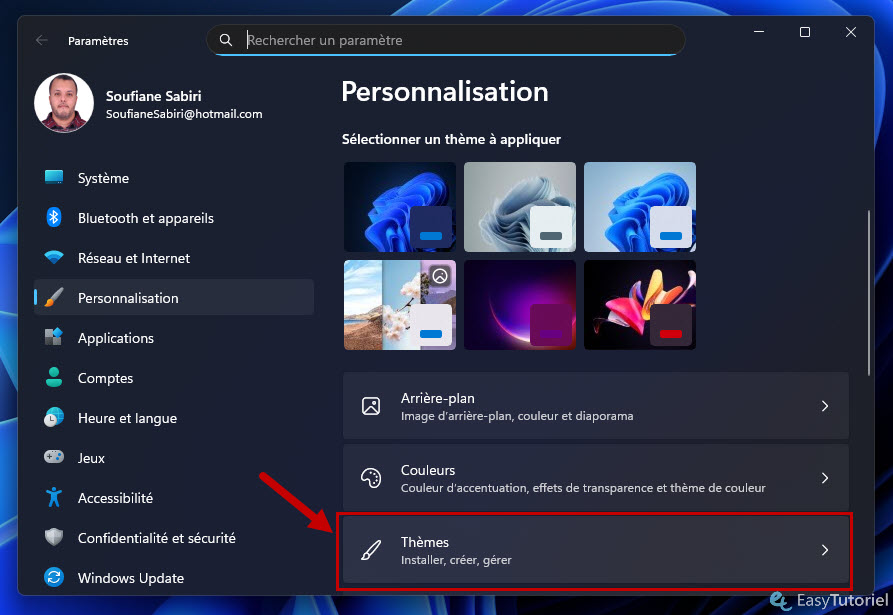Click the Windows Update sync icon

(54, 578)
